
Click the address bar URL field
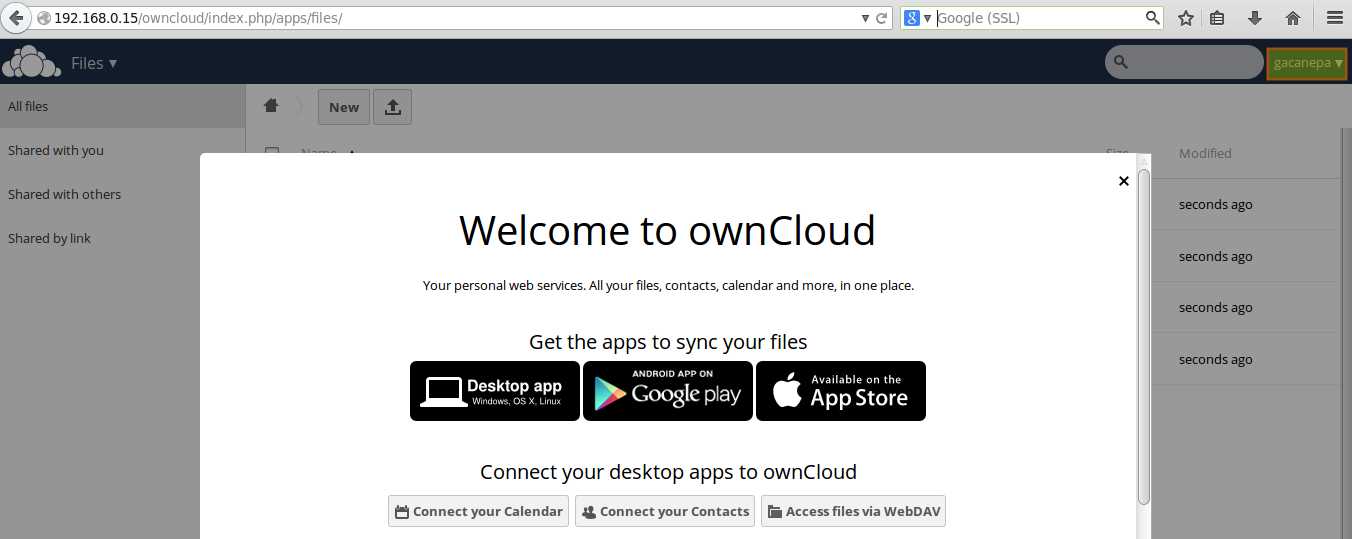[450, 18]
